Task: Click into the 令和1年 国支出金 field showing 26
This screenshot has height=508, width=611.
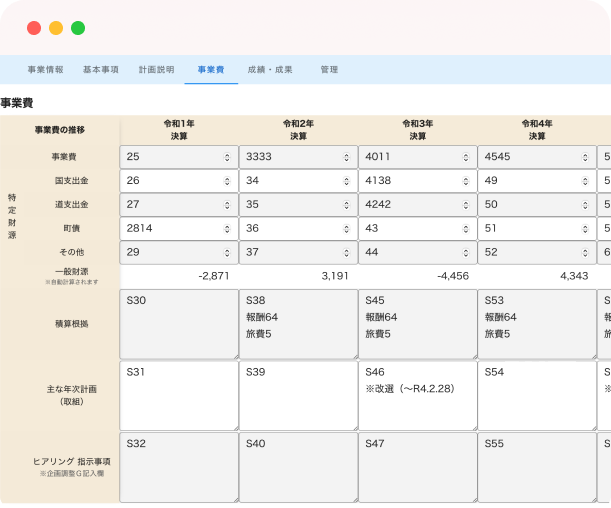Action: (170, 181)
